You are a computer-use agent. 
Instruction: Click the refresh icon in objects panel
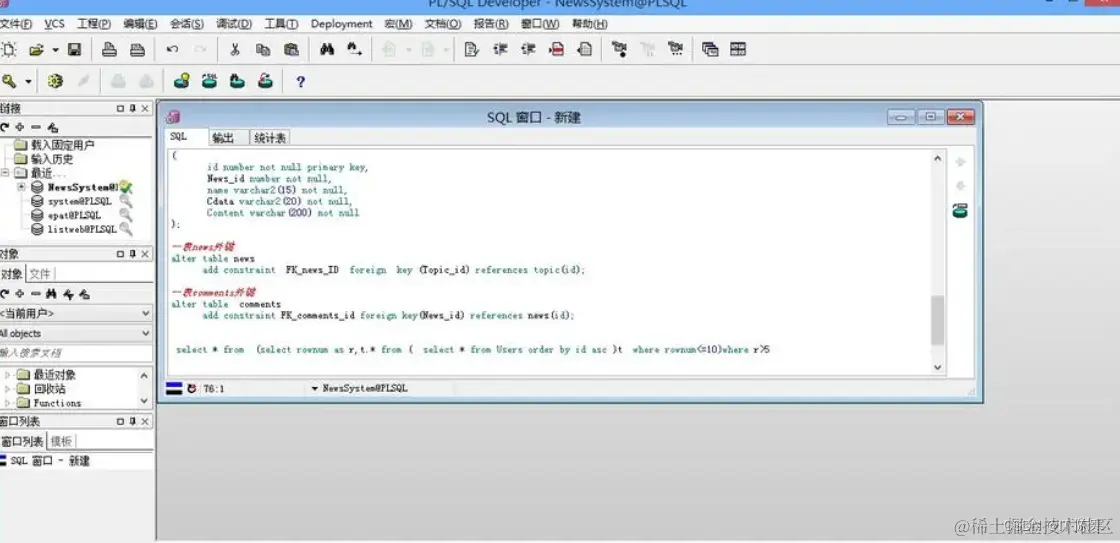[x=5, y=294]
